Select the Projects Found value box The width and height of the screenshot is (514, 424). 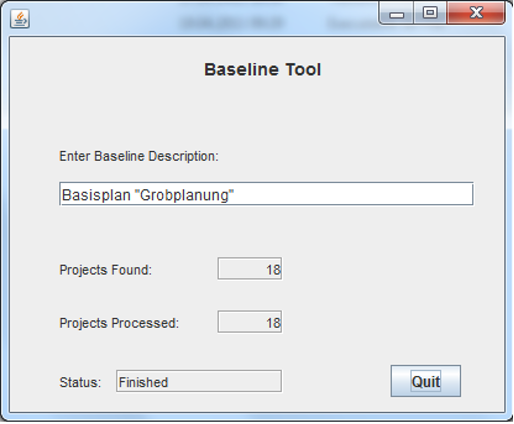point(250,269)
